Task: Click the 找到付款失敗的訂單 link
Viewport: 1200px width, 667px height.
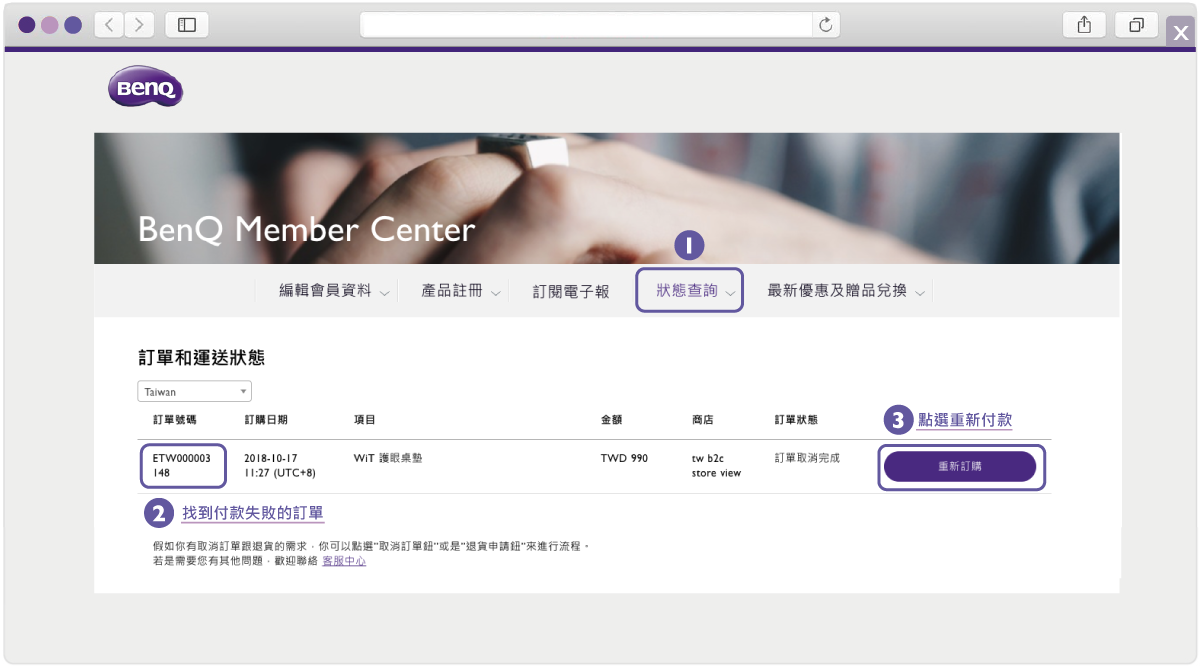Action: (x=254, y=513)
